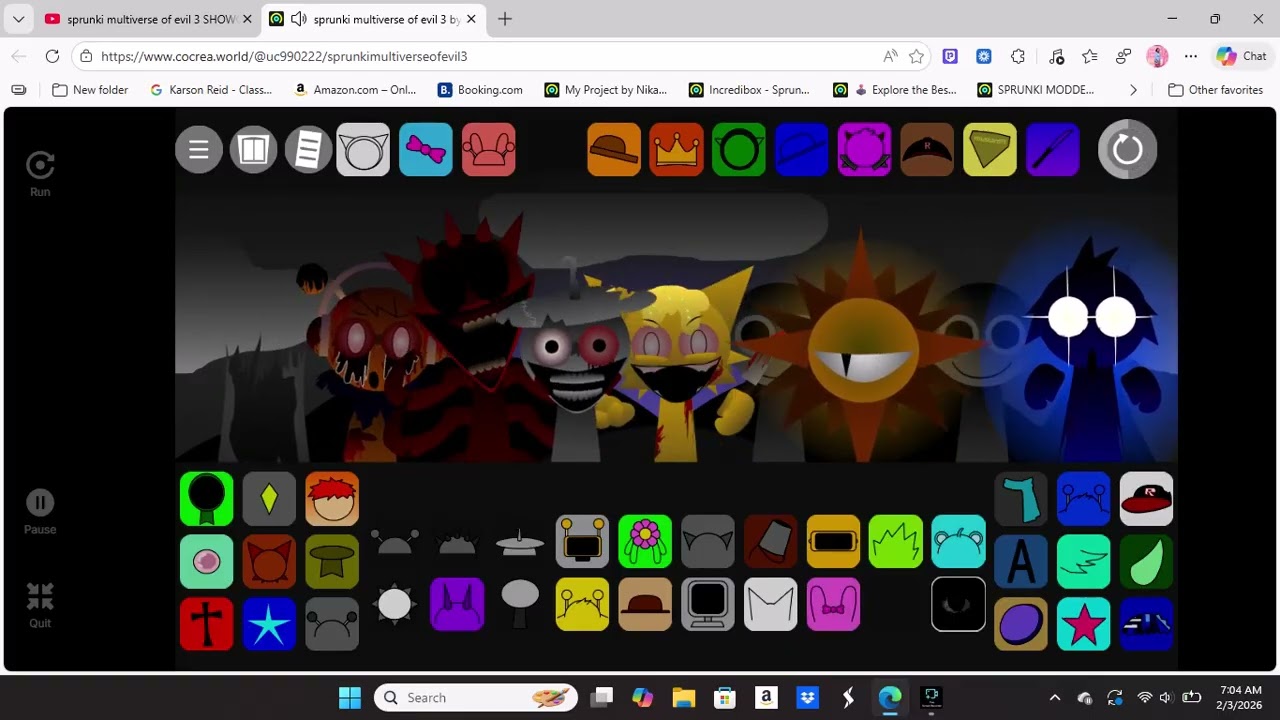This screenshot has height=720, width=1280.
Task: Choose the dark grey teal scarf icon
Action: pyautogui.click(x=1021, y=499)
